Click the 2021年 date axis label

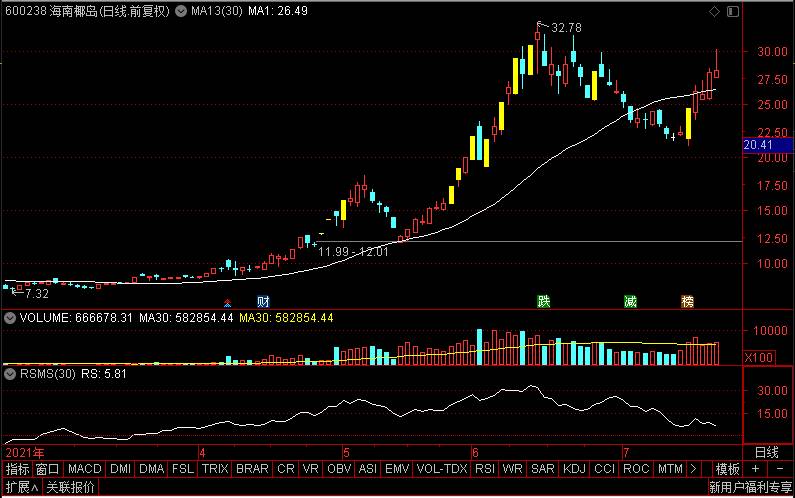tap(25, 452)
